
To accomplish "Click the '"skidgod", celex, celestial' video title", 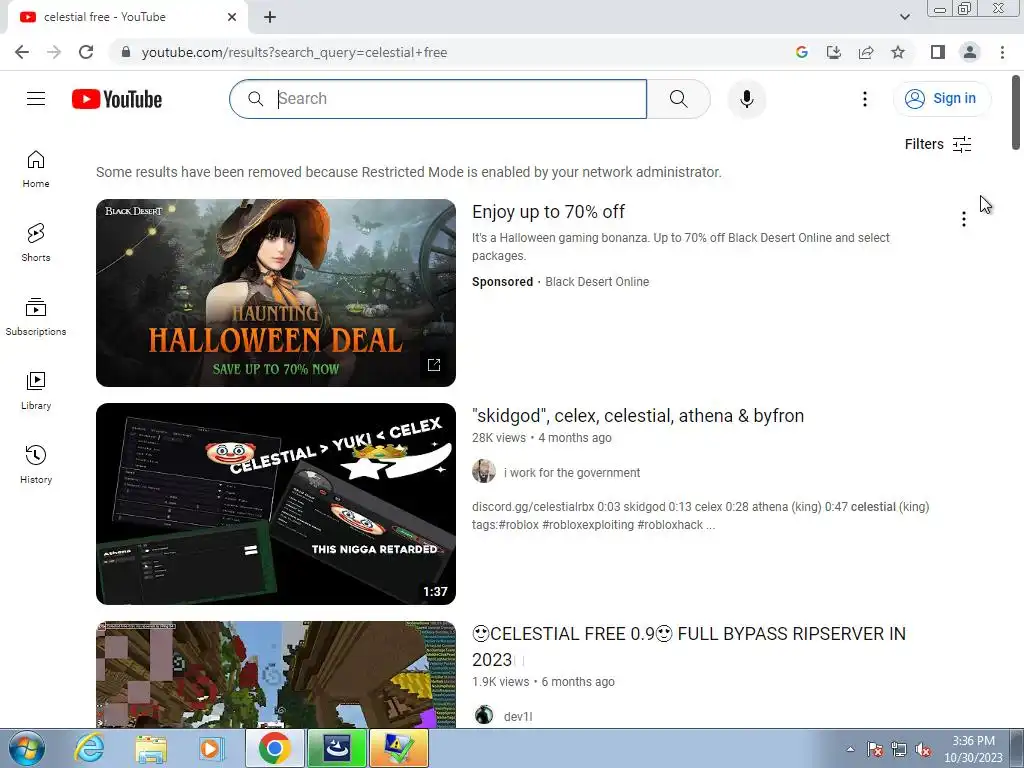I will pyautogui.click(x=637, y=415).
